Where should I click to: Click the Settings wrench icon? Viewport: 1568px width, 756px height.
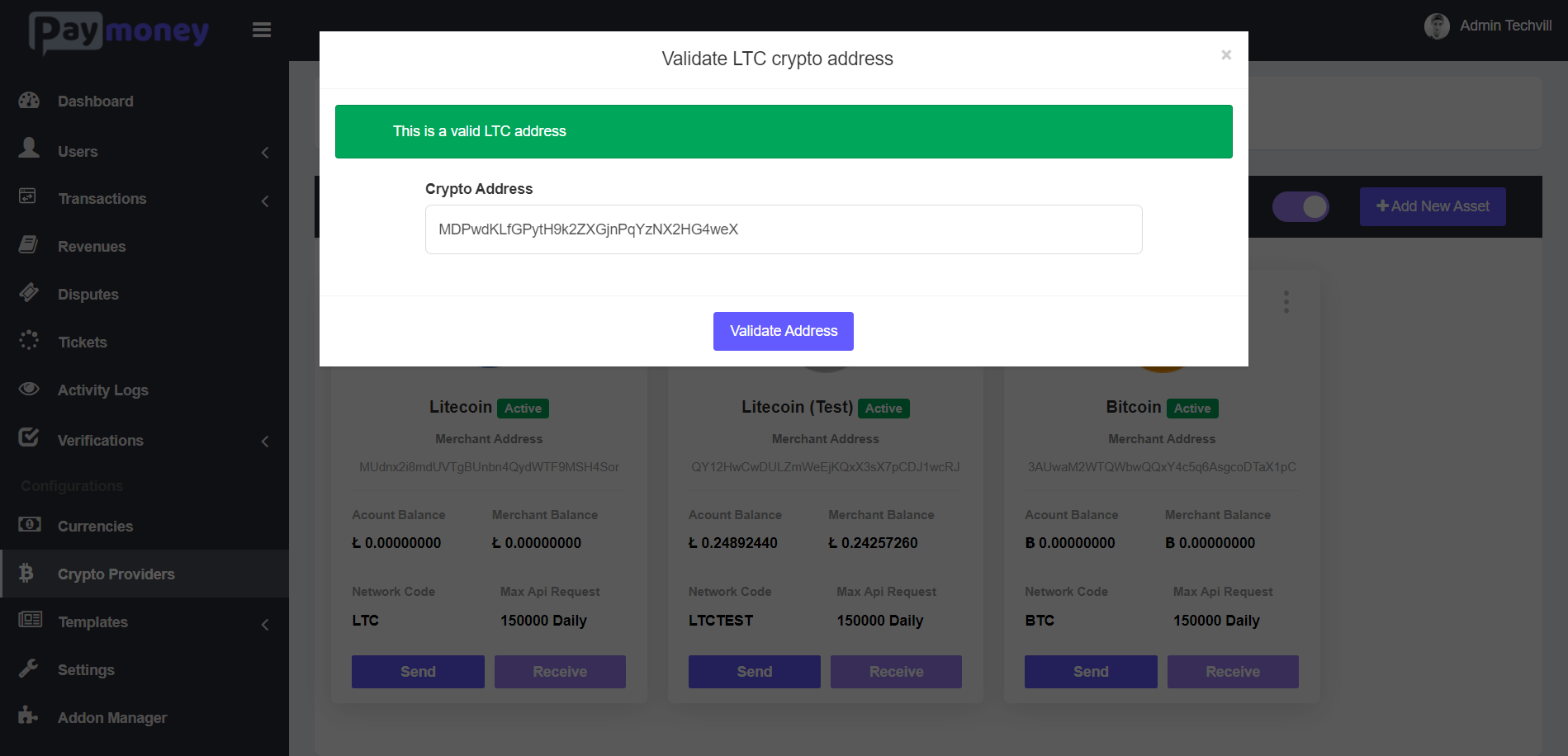click(29, 669)
